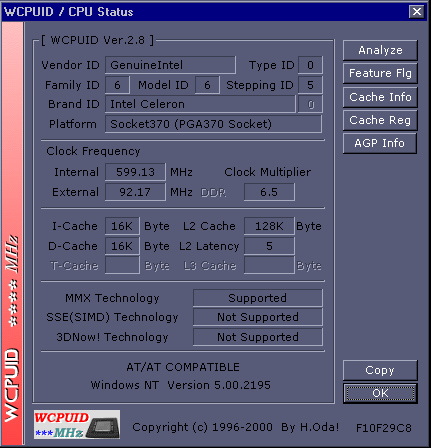Select the Clock Multiplier 6.5 field
Image resolution: width=431 pixels, height=448 pixels.
(269, 192)
